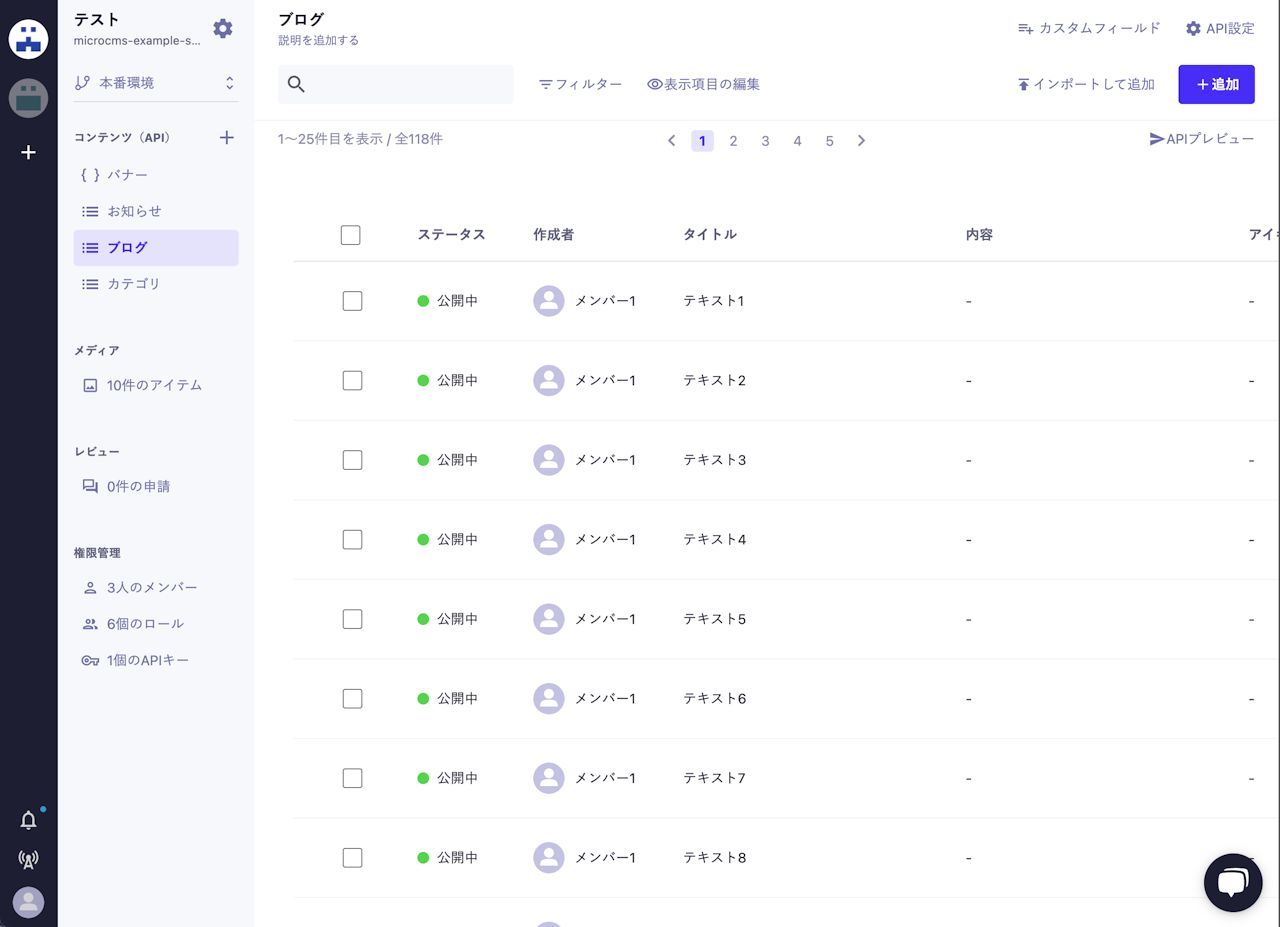The height and width of the screenshot is (927, 1280).
Task: Check the checkbox for テキスト5 row
Action: pyautogui.click(x=352, y=619)
